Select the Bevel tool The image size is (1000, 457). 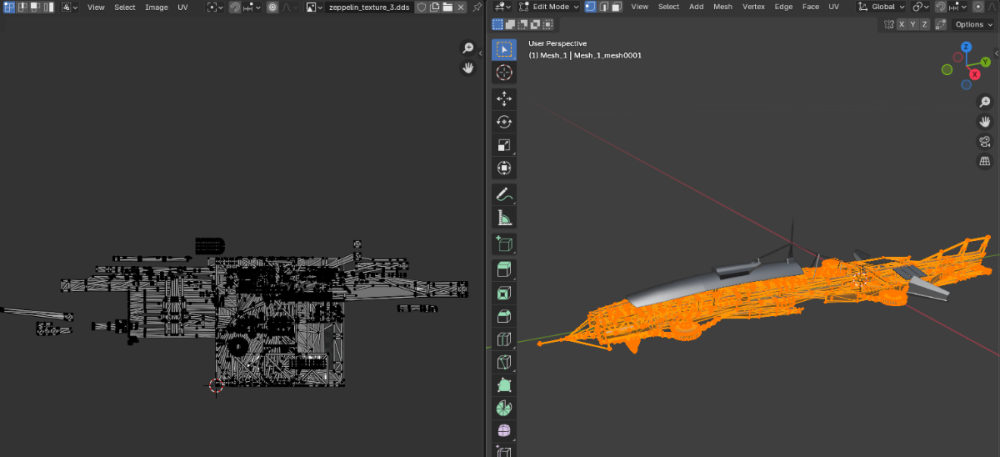coord(504,316)
